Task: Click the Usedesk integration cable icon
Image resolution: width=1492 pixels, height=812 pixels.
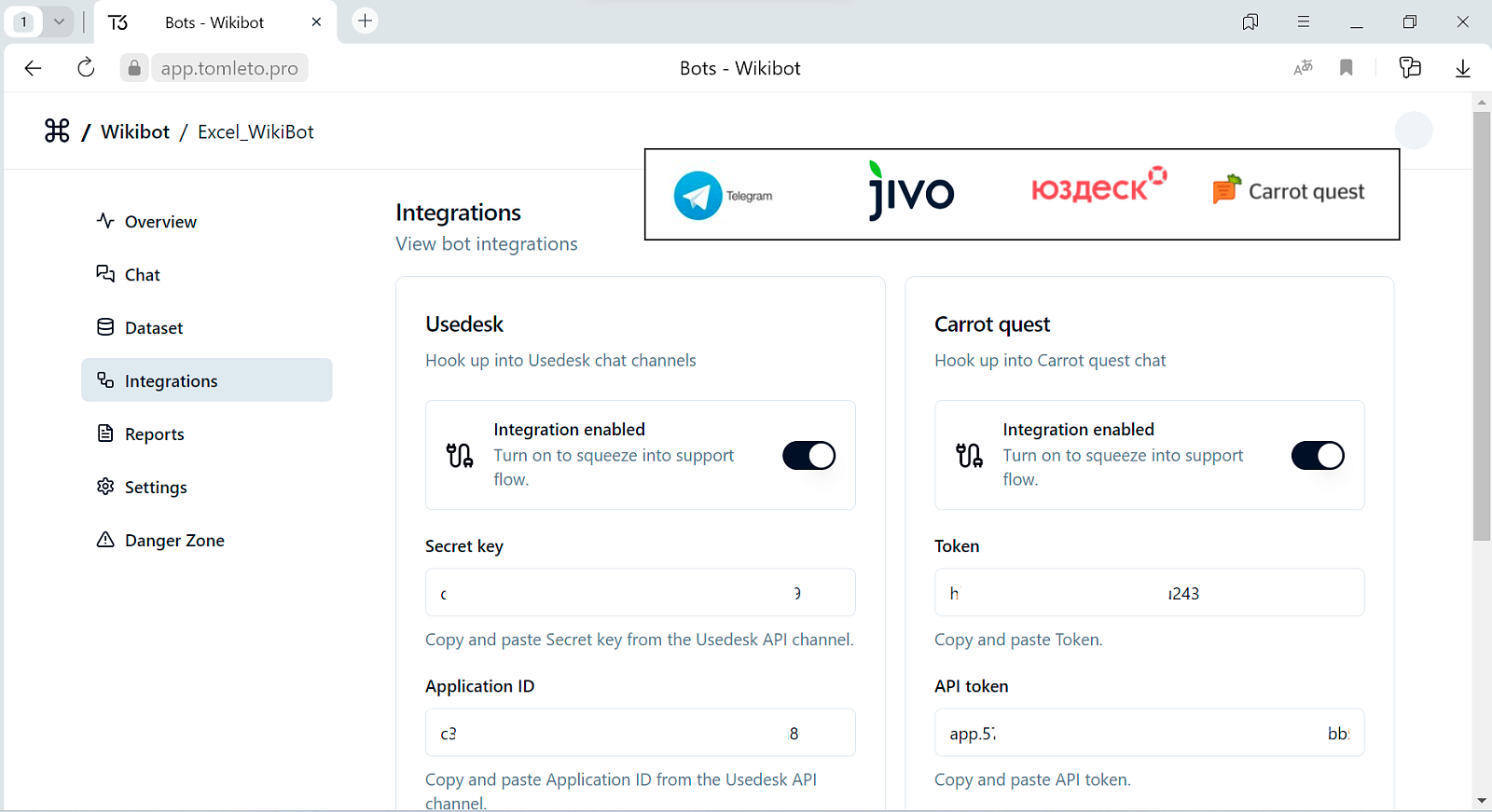Action: (x=460, y=455)
